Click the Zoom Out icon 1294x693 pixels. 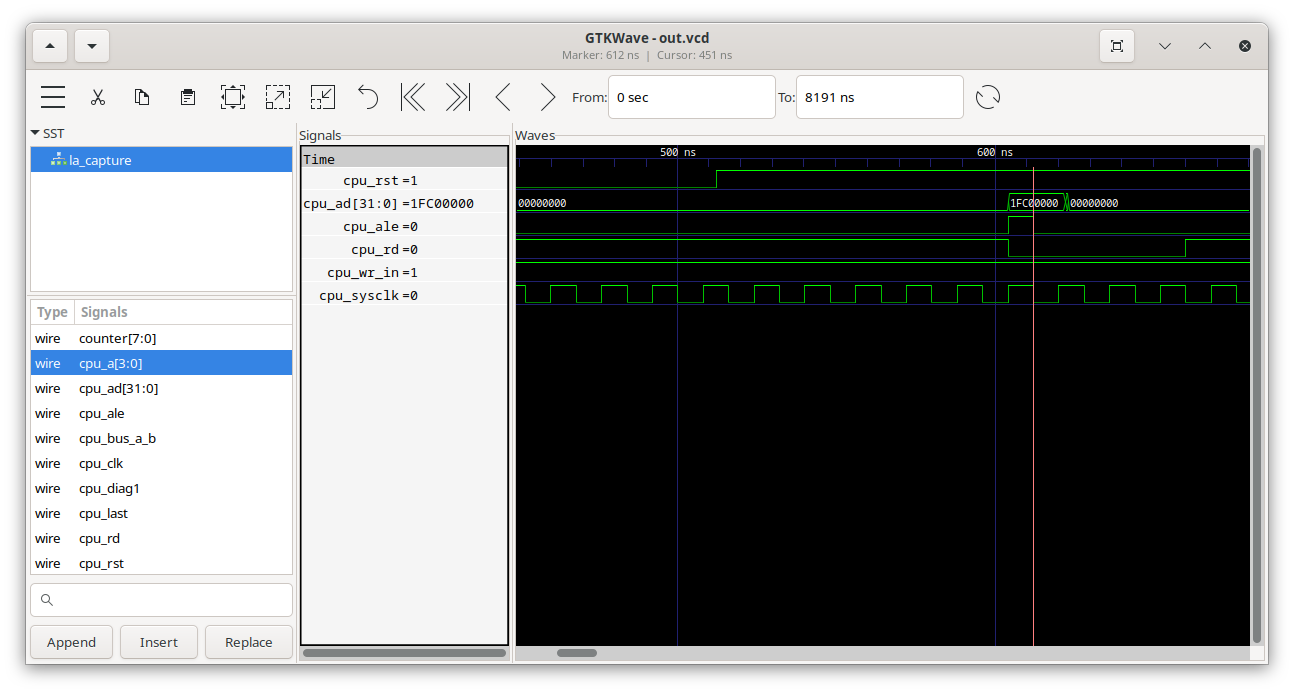pos(322,97)
